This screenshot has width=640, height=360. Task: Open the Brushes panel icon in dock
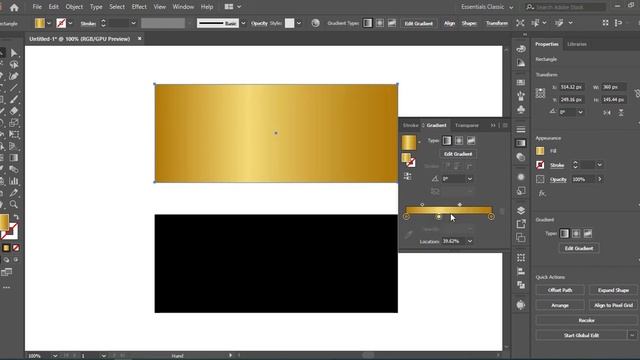(521, 96)
